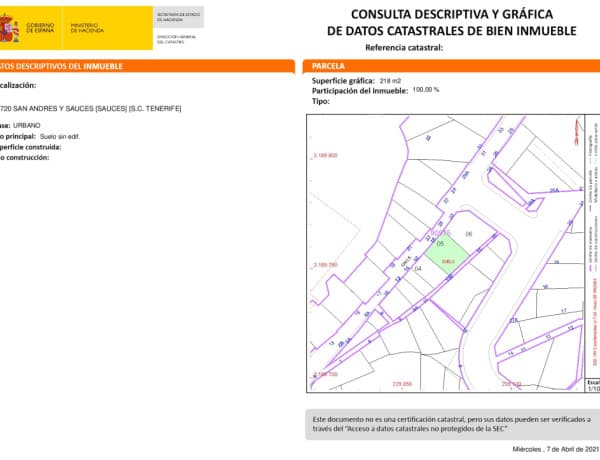This screenshot has width=600, height=460.
Task: Click the Spanish coat of arms logo
Action: coord(8,28)
